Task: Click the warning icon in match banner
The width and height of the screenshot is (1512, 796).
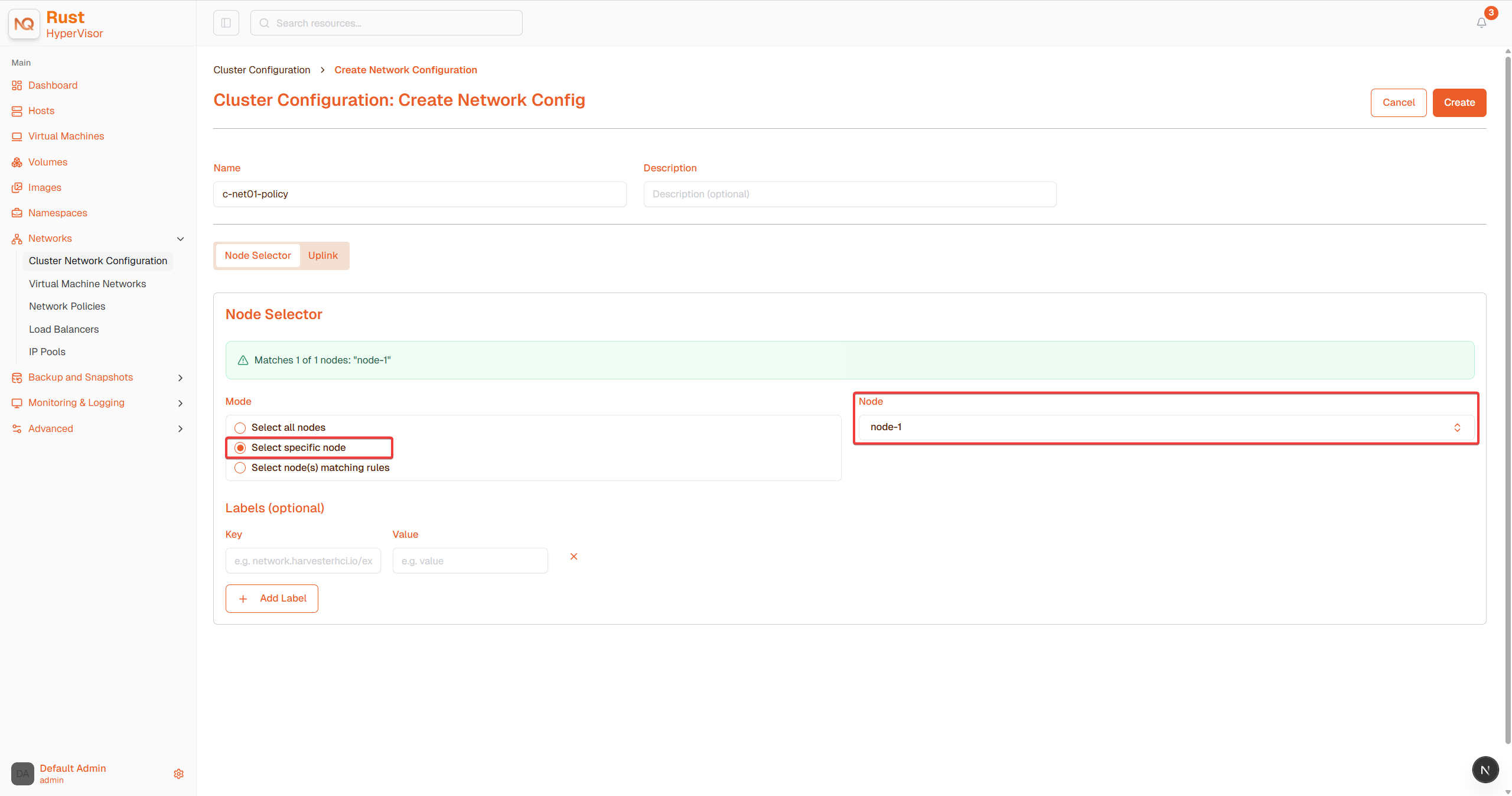Action: 243,360
